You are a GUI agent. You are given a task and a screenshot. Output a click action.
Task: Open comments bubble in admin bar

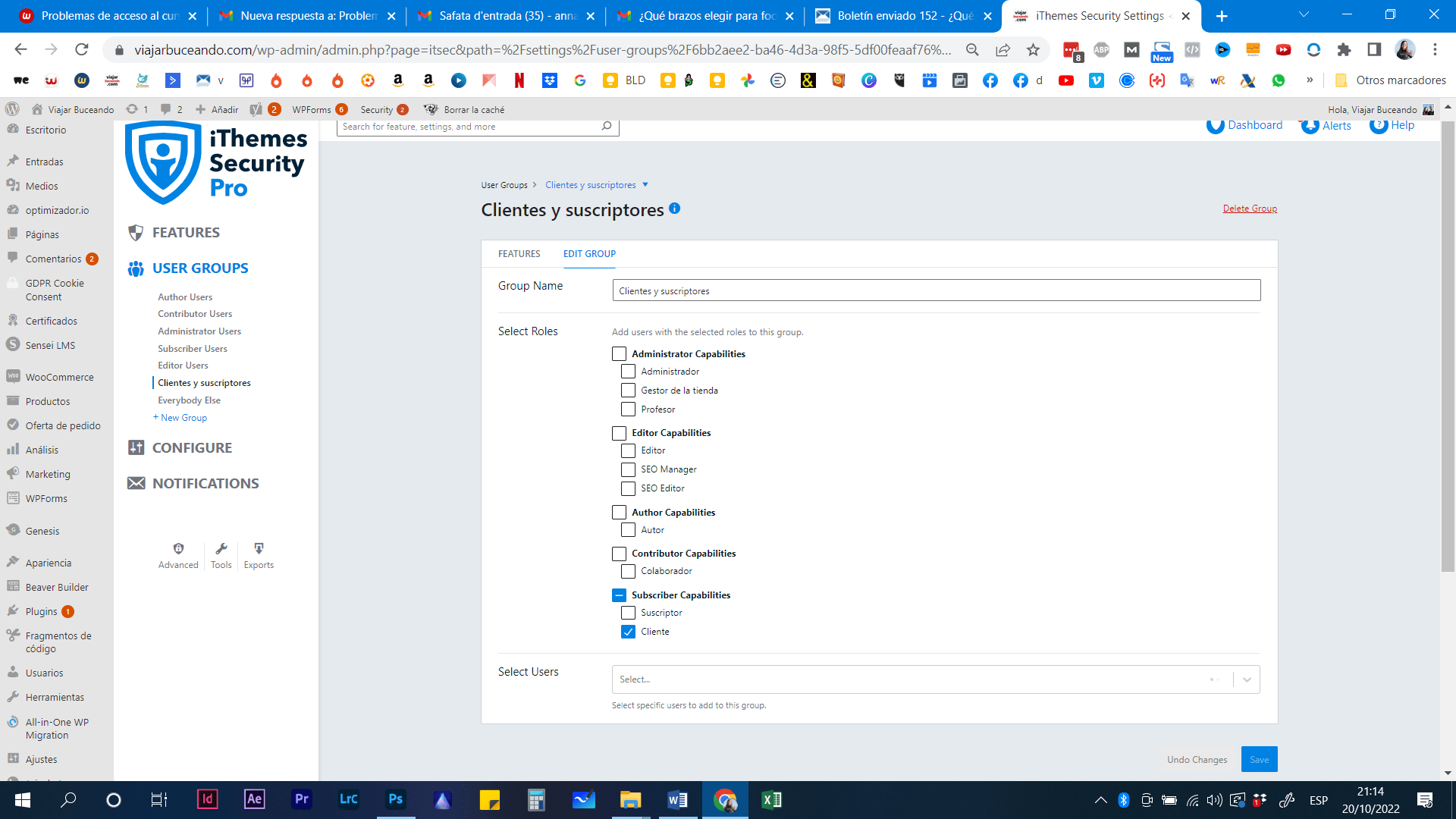click(165, 109)
